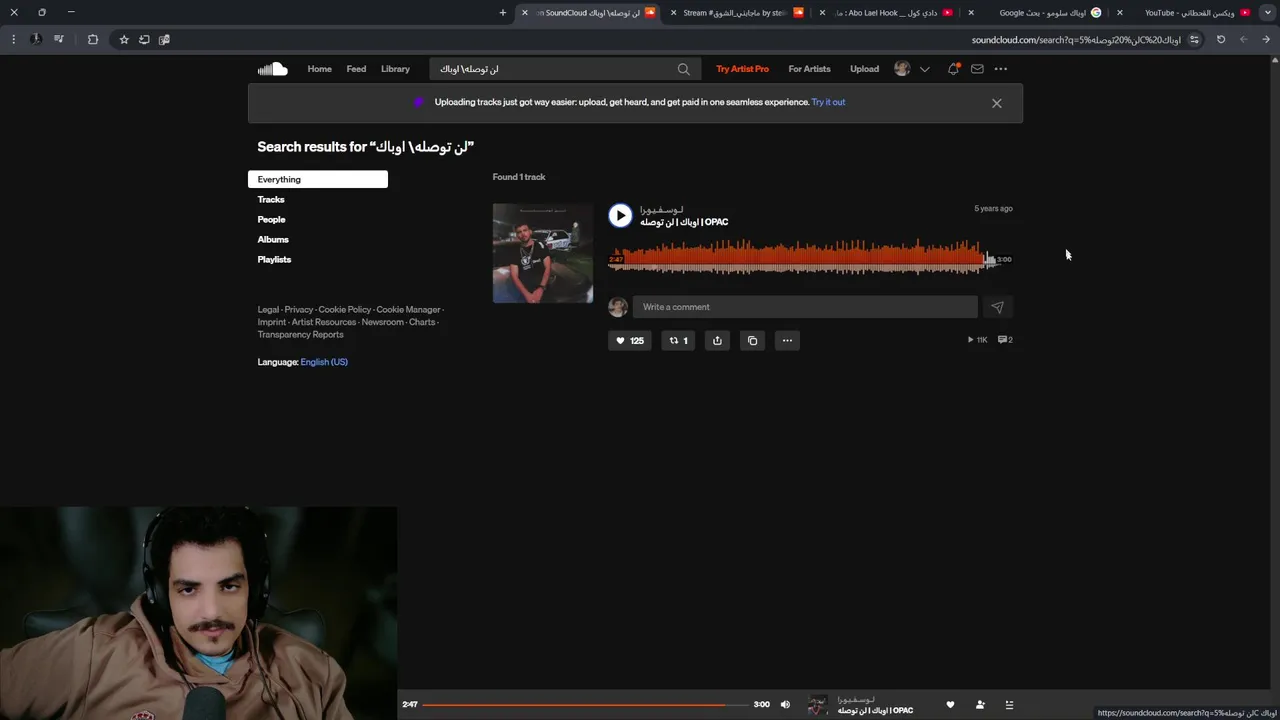
Task: Open the Library page
Action: click(x=395, y=69)
